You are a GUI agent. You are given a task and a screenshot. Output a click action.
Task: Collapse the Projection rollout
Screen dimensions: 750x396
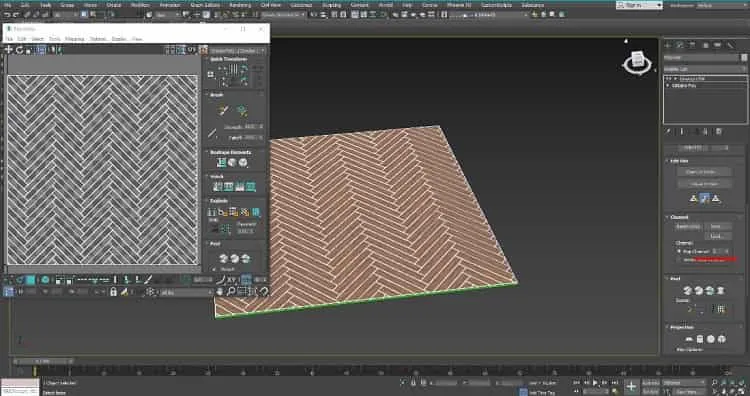[682, 327]
